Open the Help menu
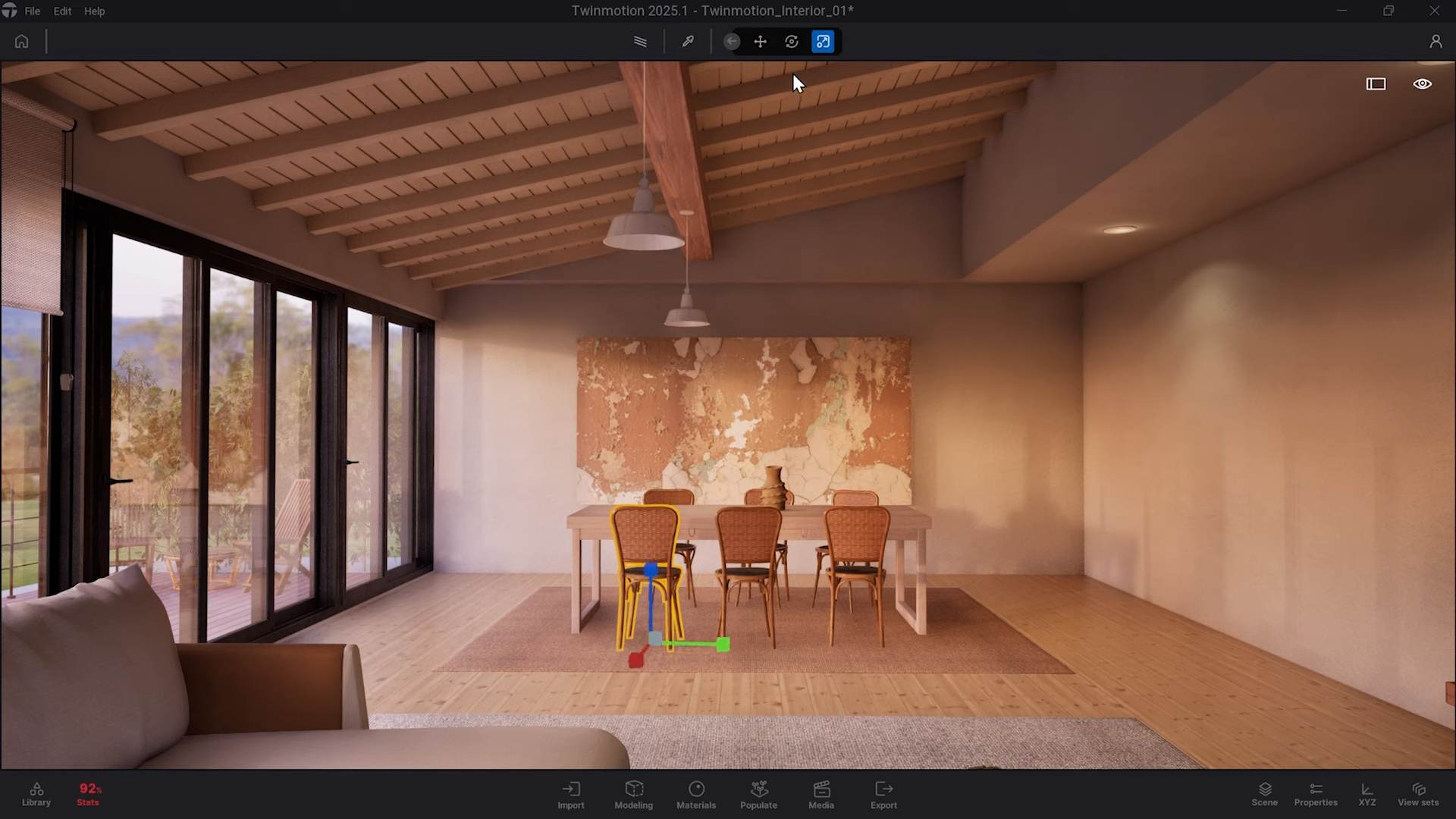The height and width of the screenshot is (819, 1456). click(95, 11)
